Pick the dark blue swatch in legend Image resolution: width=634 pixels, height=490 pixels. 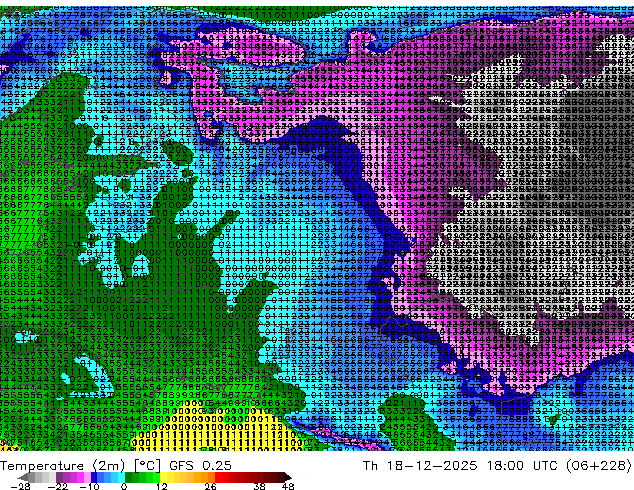94,477
